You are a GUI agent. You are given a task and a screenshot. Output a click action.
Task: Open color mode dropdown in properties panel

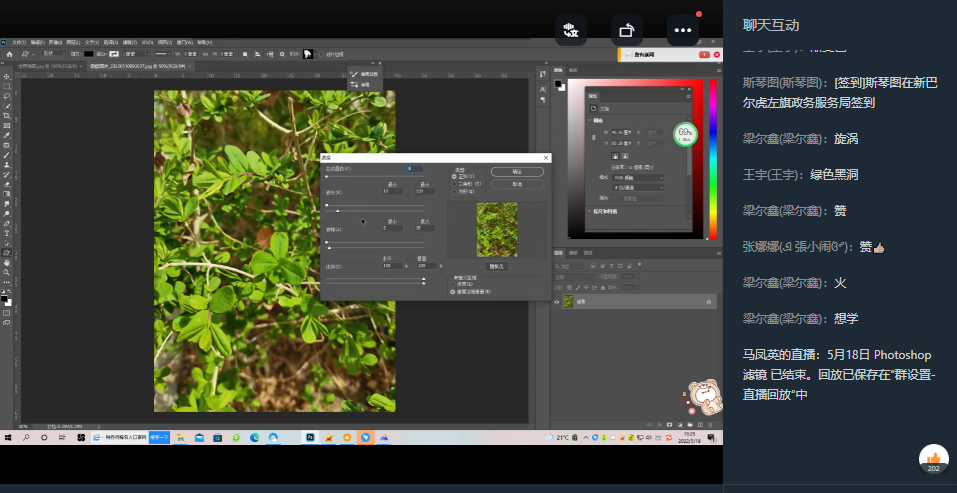pos(637,178)
